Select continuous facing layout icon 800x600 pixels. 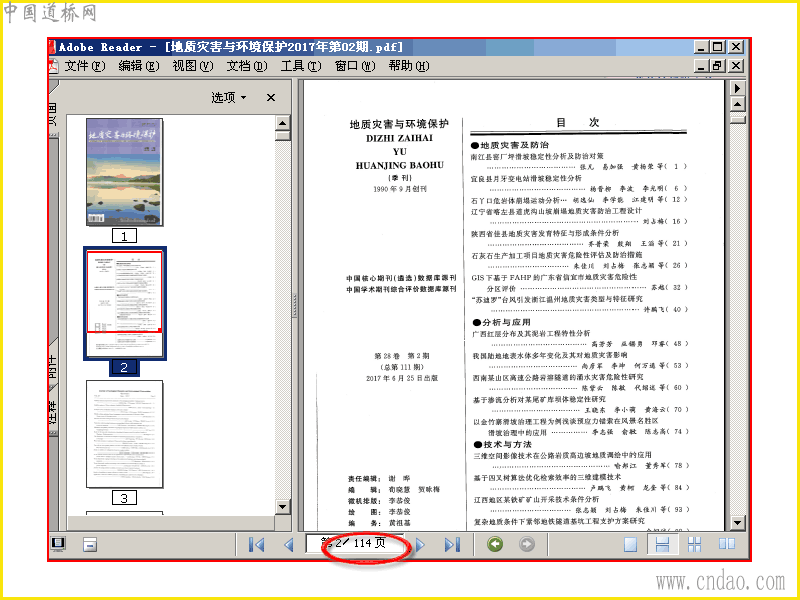[x=694, y=544]
